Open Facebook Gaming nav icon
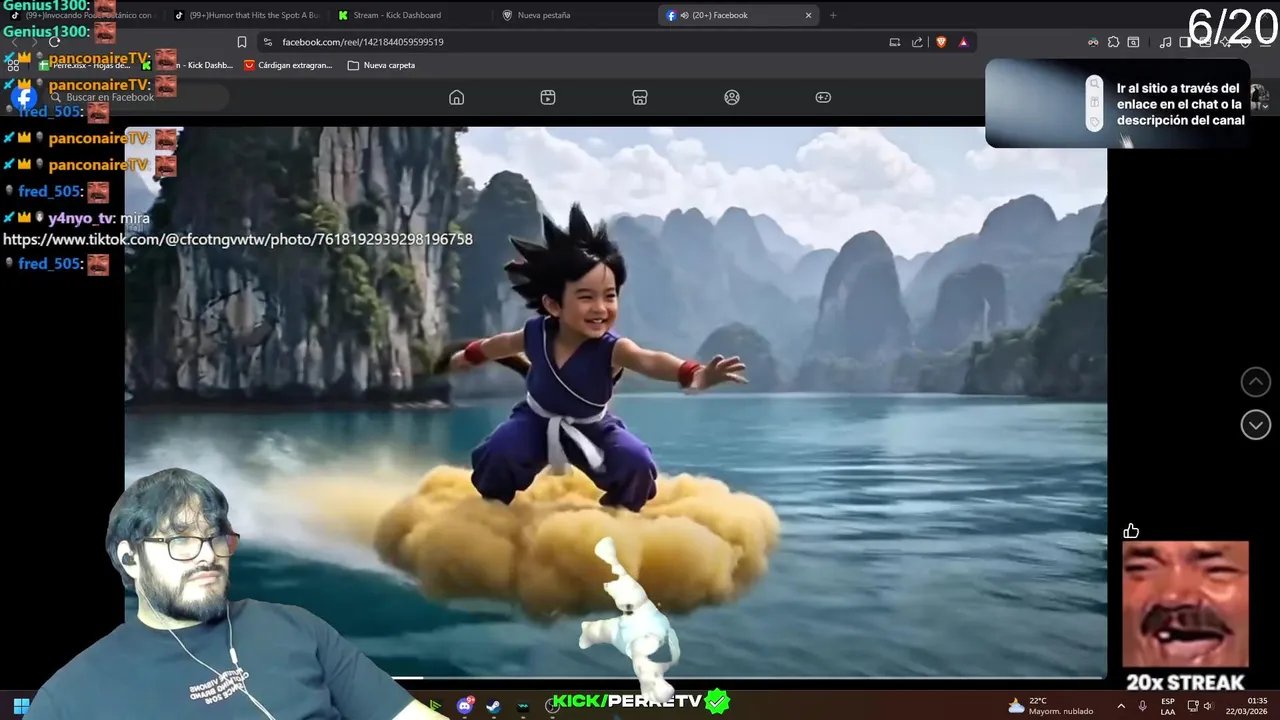1280x720 pixels. click(x=823, y=97)
